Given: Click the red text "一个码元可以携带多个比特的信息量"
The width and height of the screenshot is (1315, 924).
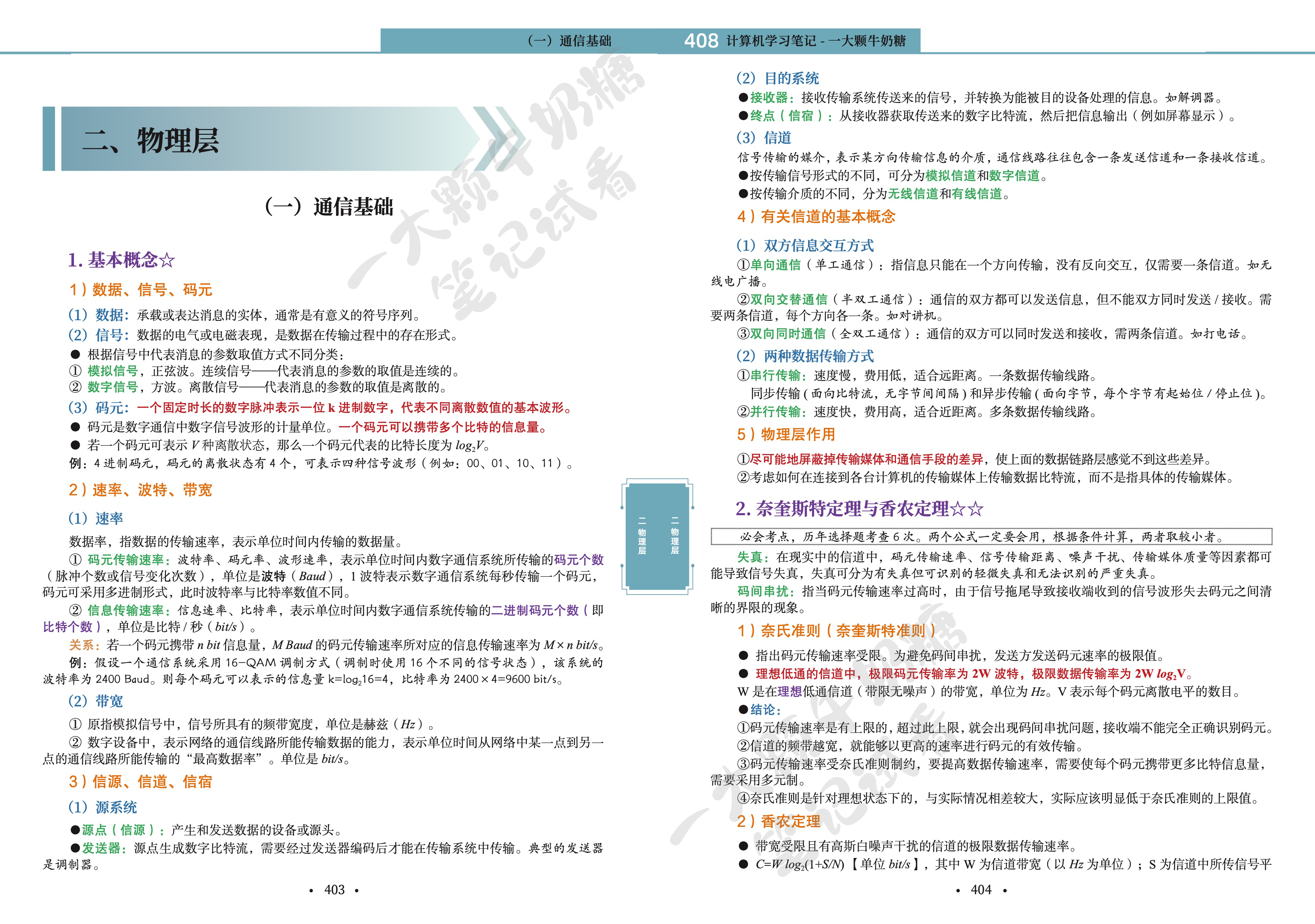Looking at the screenshot, I should (x=439, y=427).
